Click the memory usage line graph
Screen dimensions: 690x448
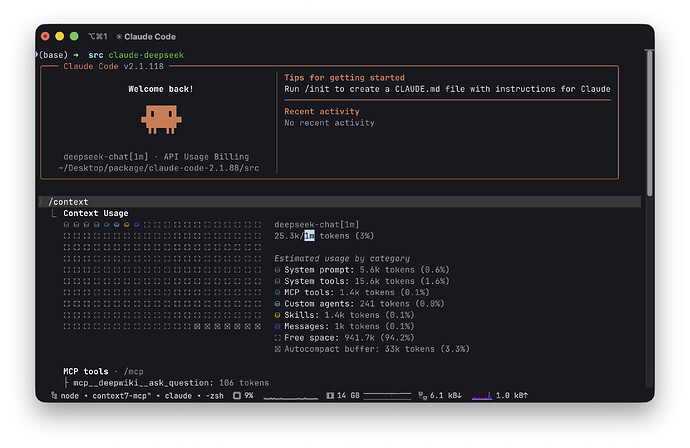(387, 395)
